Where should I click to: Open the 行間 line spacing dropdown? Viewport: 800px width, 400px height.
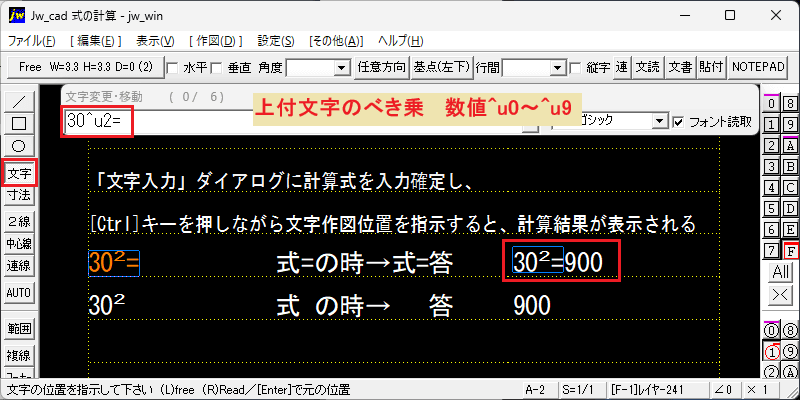(559, 68)
